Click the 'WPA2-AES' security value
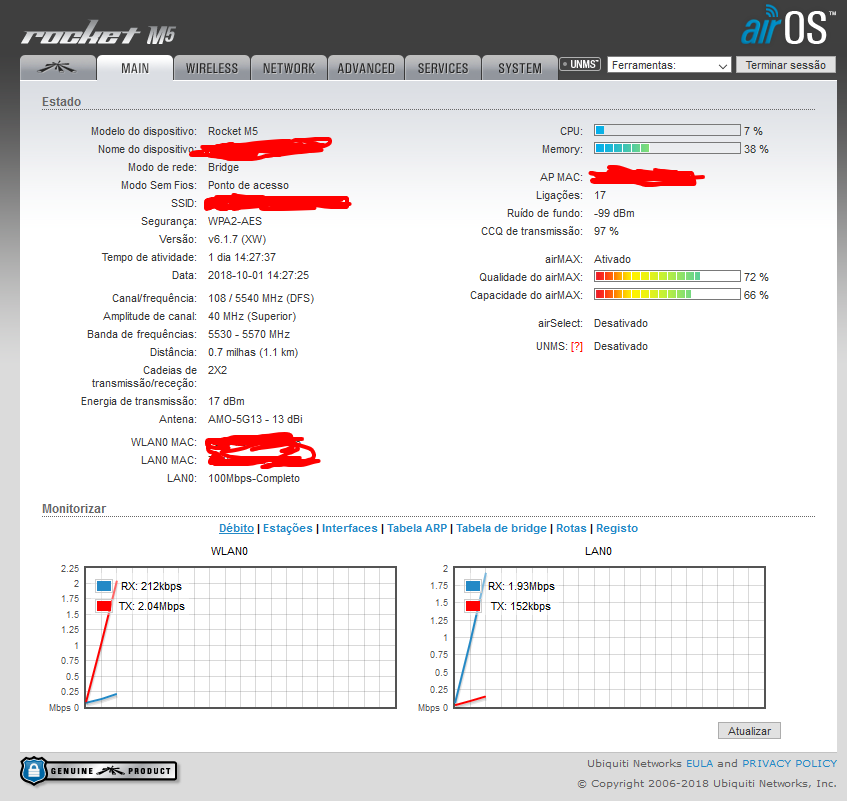 [235, 221]
